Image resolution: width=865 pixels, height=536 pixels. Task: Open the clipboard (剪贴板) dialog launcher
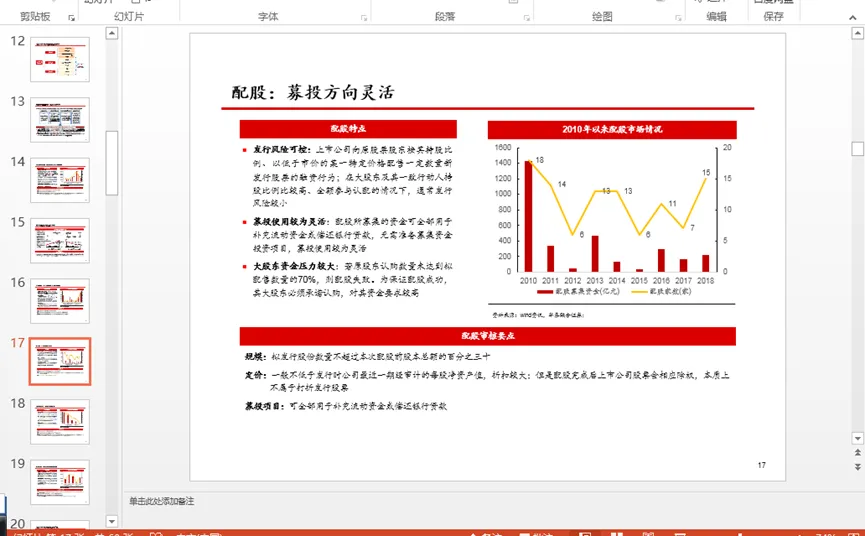tap(71, 18)
